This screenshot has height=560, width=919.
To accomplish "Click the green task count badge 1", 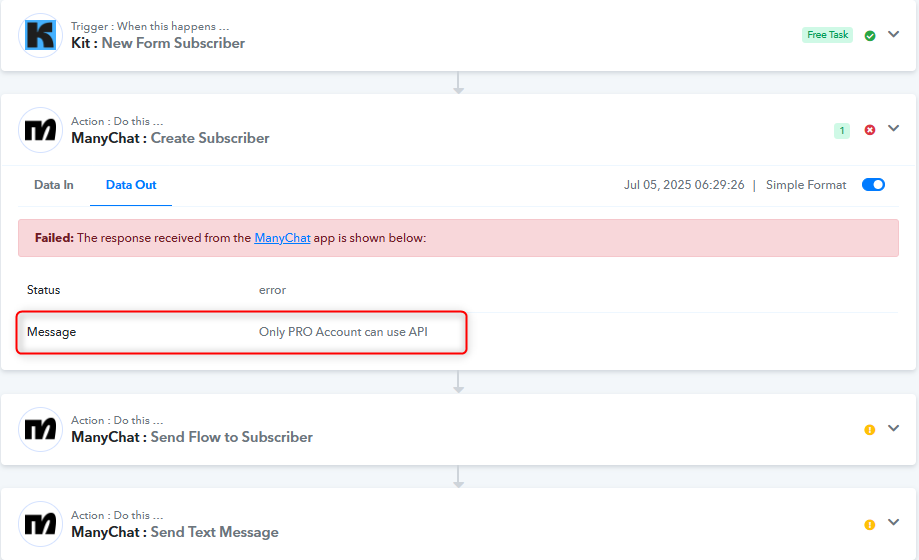I will [842, 130].
